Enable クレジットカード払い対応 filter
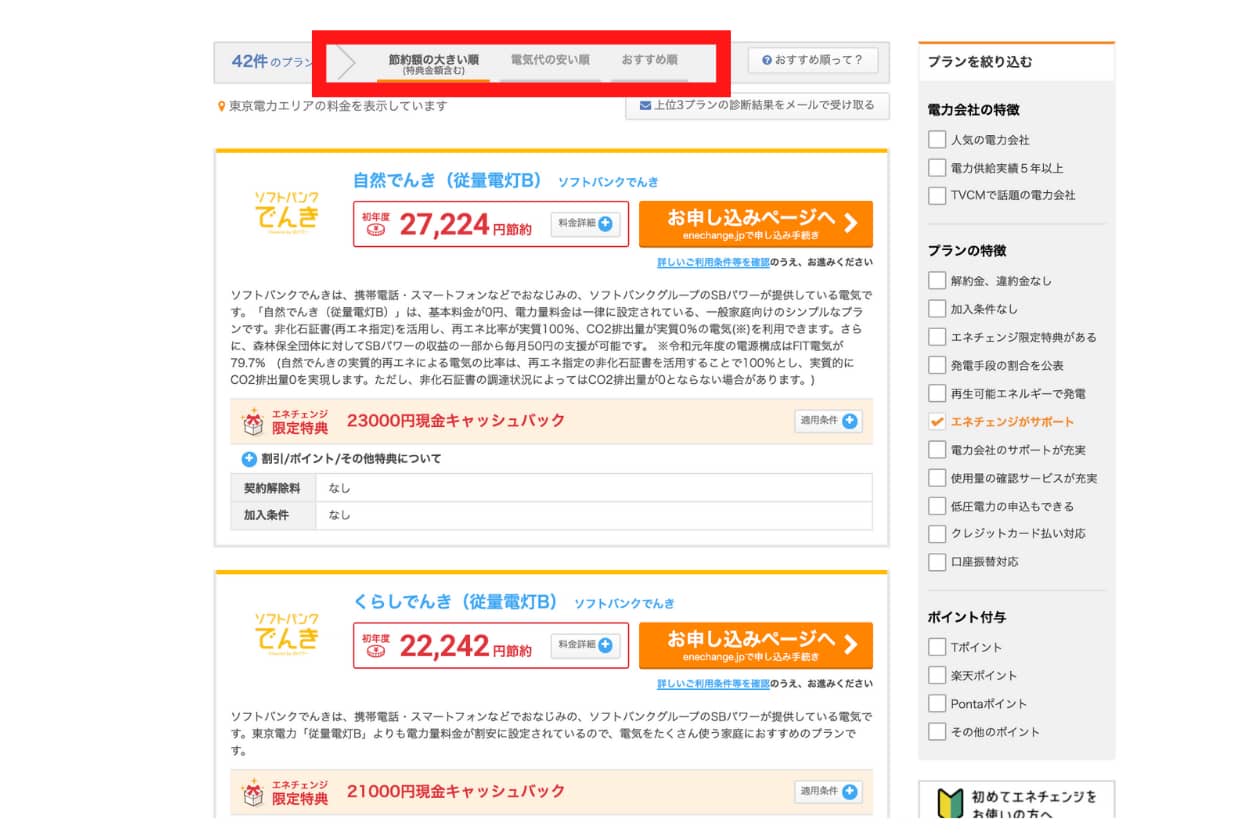 pyautogui.click(x=937, y=534)
